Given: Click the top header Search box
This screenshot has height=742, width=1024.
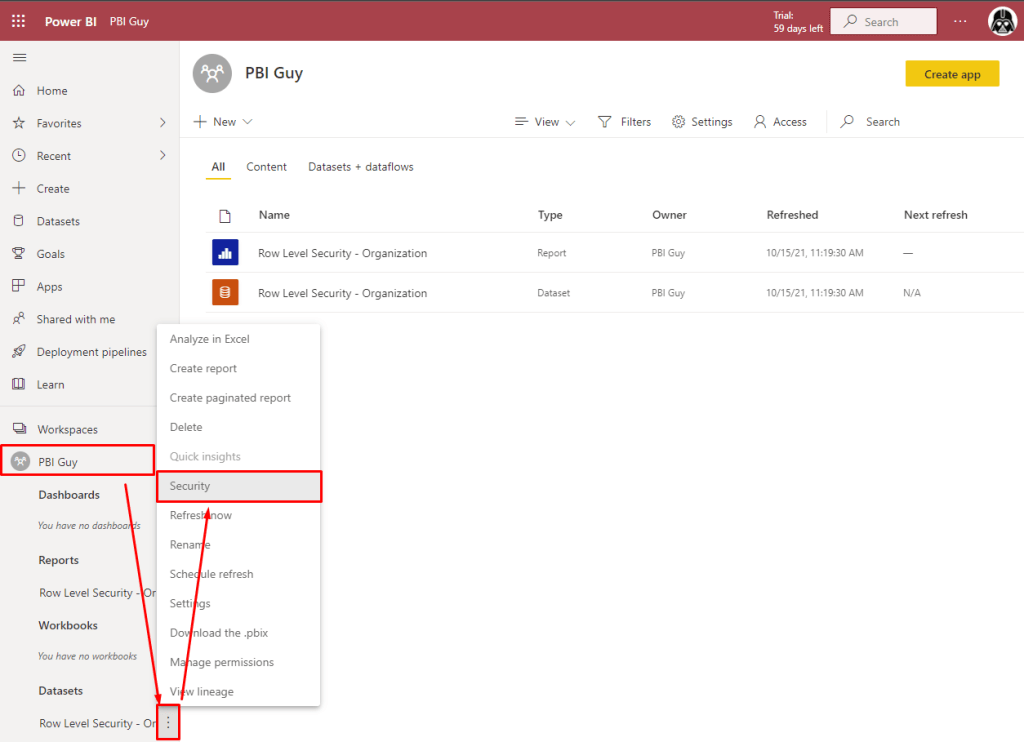Looking at the screenshot, I should [x=884, y=21].
